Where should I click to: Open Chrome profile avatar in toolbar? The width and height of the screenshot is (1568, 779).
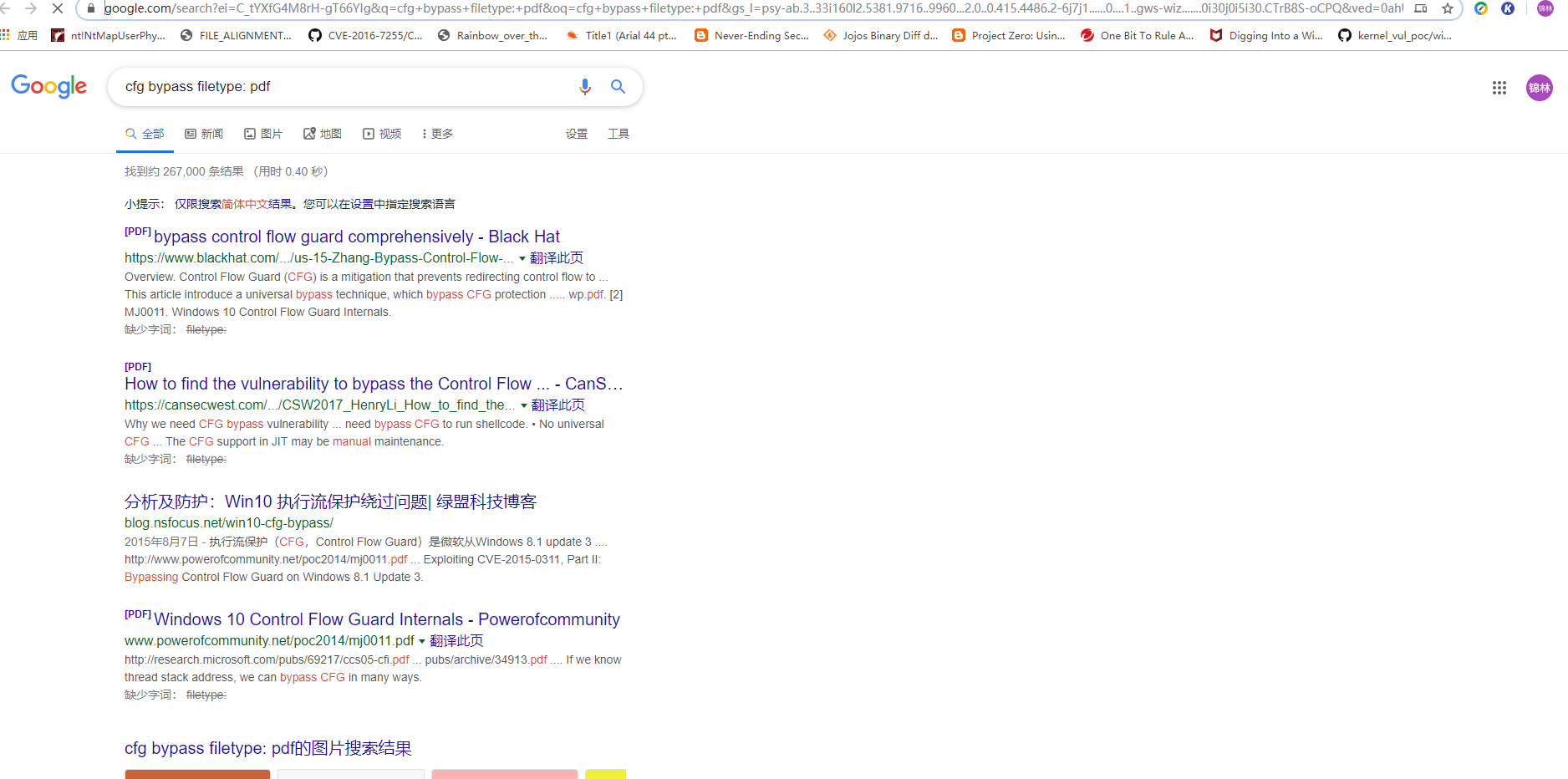(x=1545, y=8)
